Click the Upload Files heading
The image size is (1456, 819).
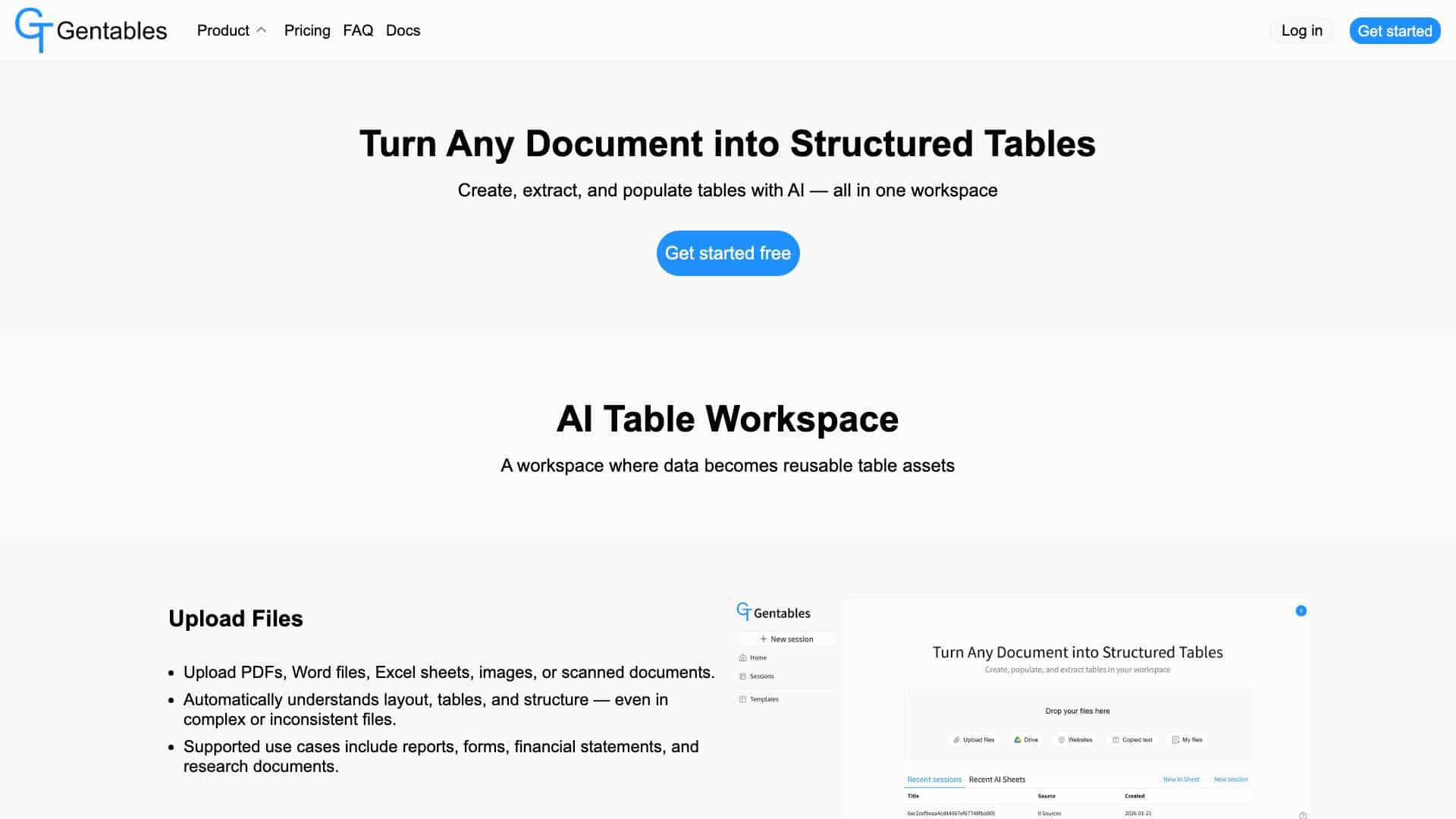pyautogui.click(x=236, y=619)
